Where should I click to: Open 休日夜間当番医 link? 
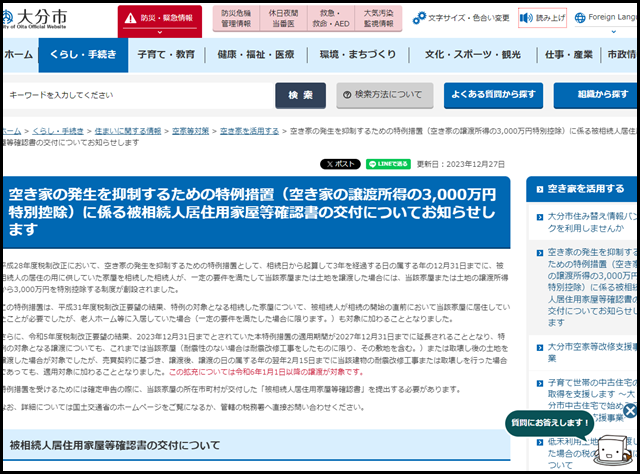click(283, 18)
